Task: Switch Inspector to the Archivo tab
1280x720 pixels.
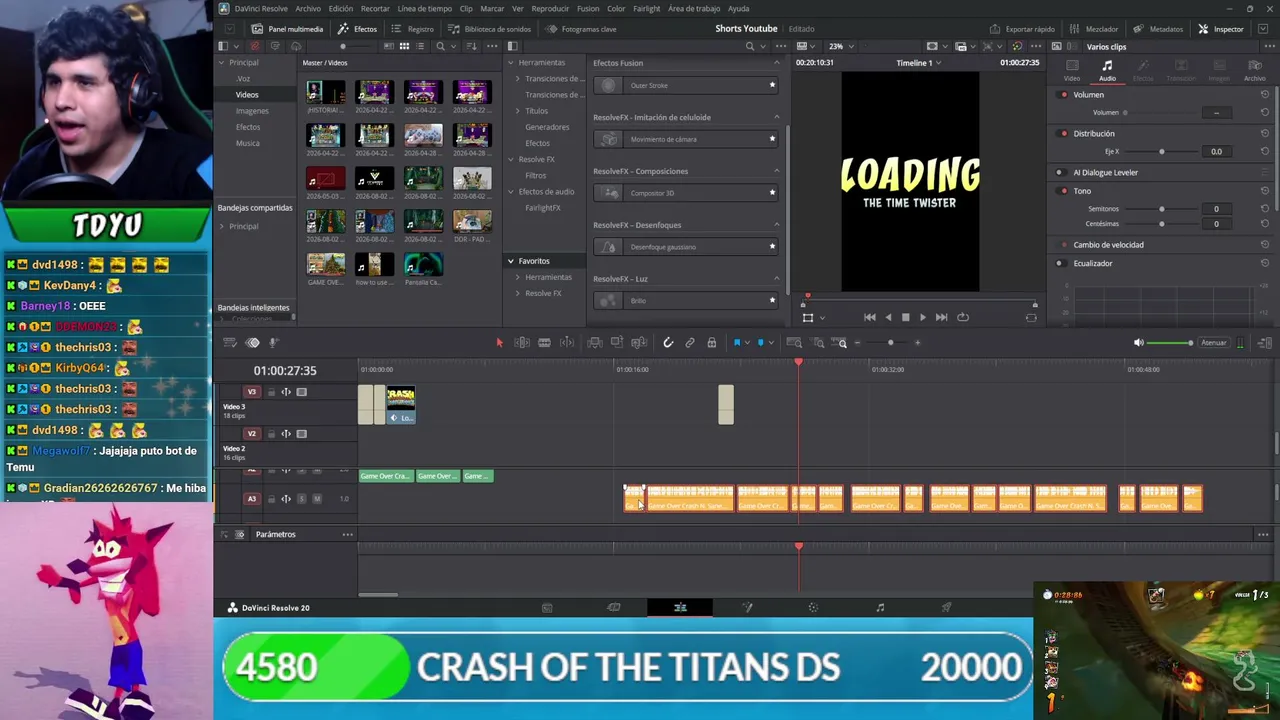Action: coord(1254,70)
